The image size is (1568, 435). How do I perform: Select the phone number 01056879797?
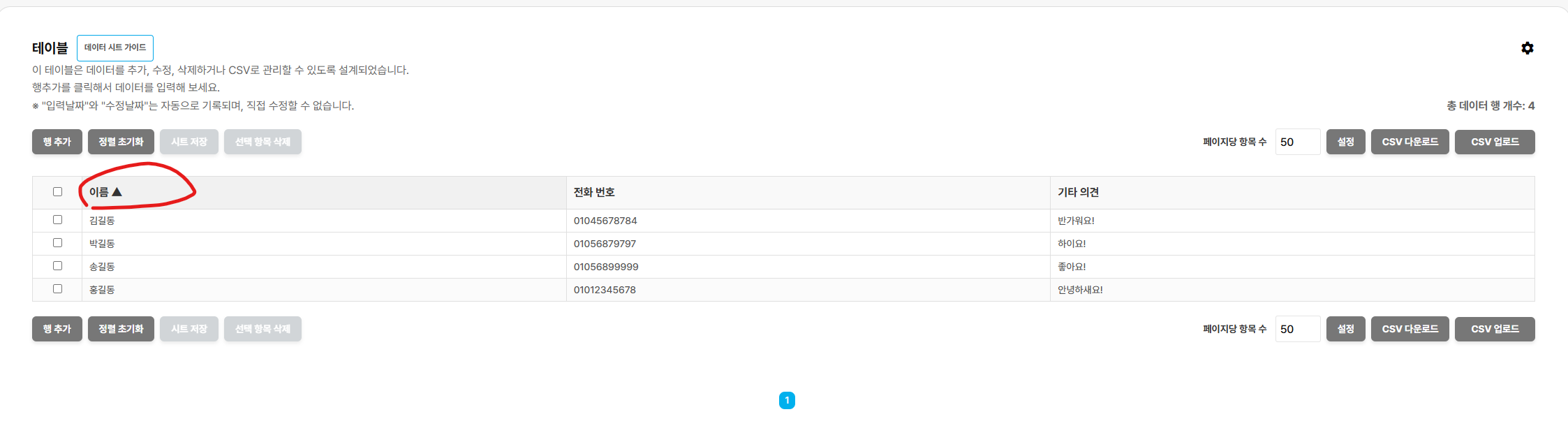(605, 244)
